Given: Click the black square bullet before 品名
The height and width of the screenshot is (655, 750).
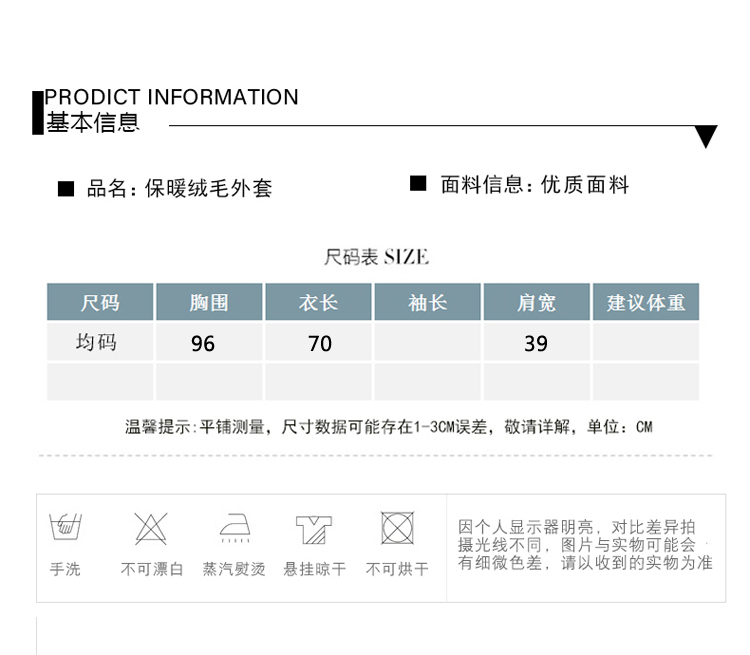Looking at the screenshot, I should click(66, 189).
